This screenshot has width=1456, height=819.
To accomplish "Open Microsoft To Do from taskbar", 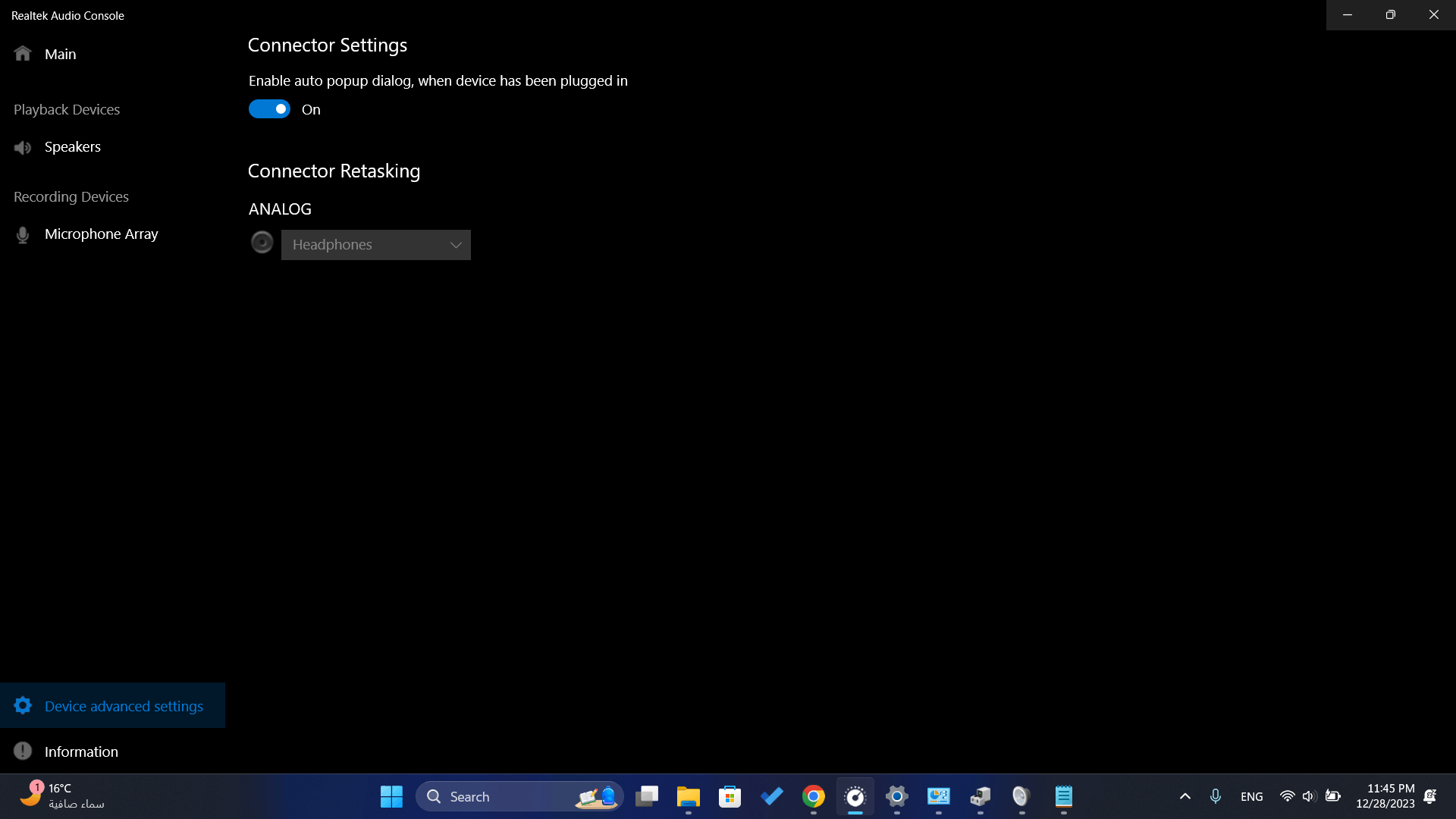I will 772,797.
